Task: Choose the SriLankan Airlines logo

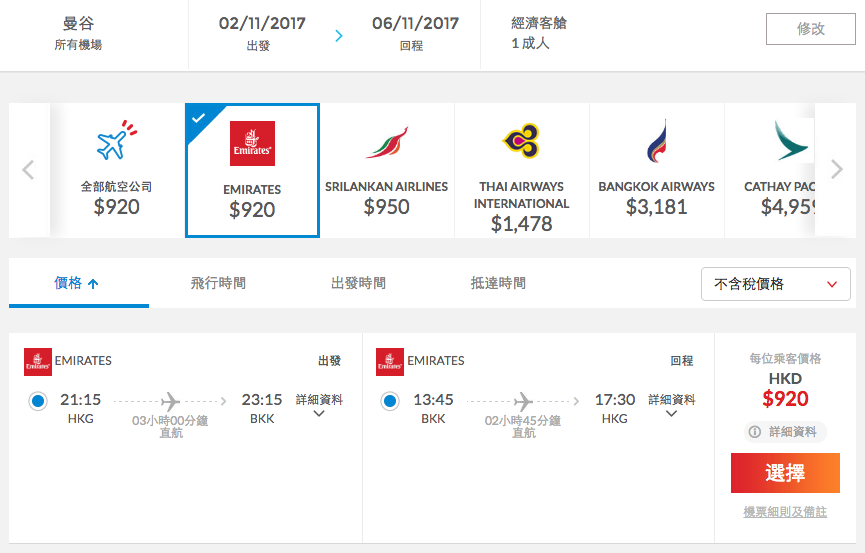Action: coord(386,142)
